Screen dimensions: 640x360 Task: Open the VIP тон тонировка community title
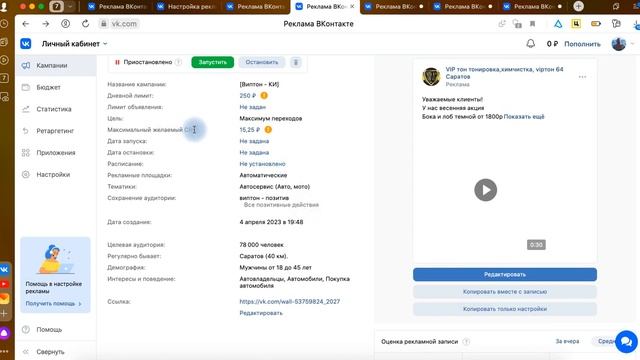504,73
